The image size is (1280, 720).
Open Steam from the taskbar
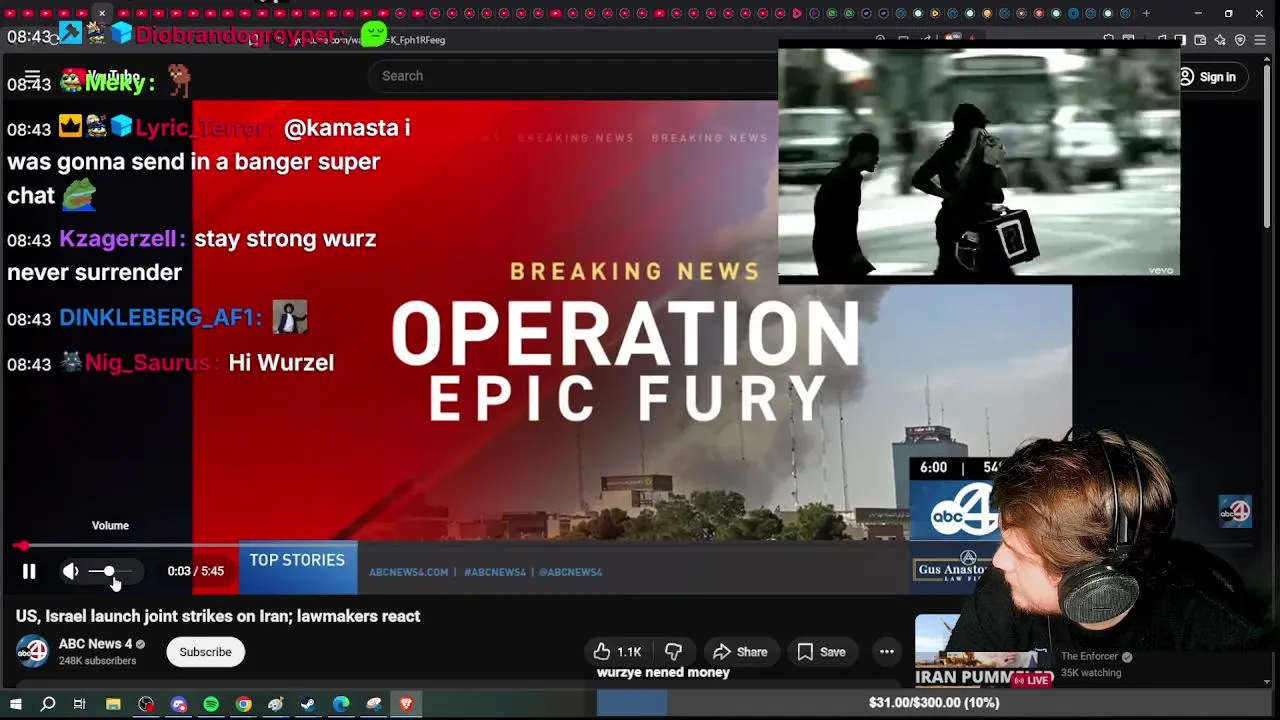pyautogui.click(x=308, y=704)
